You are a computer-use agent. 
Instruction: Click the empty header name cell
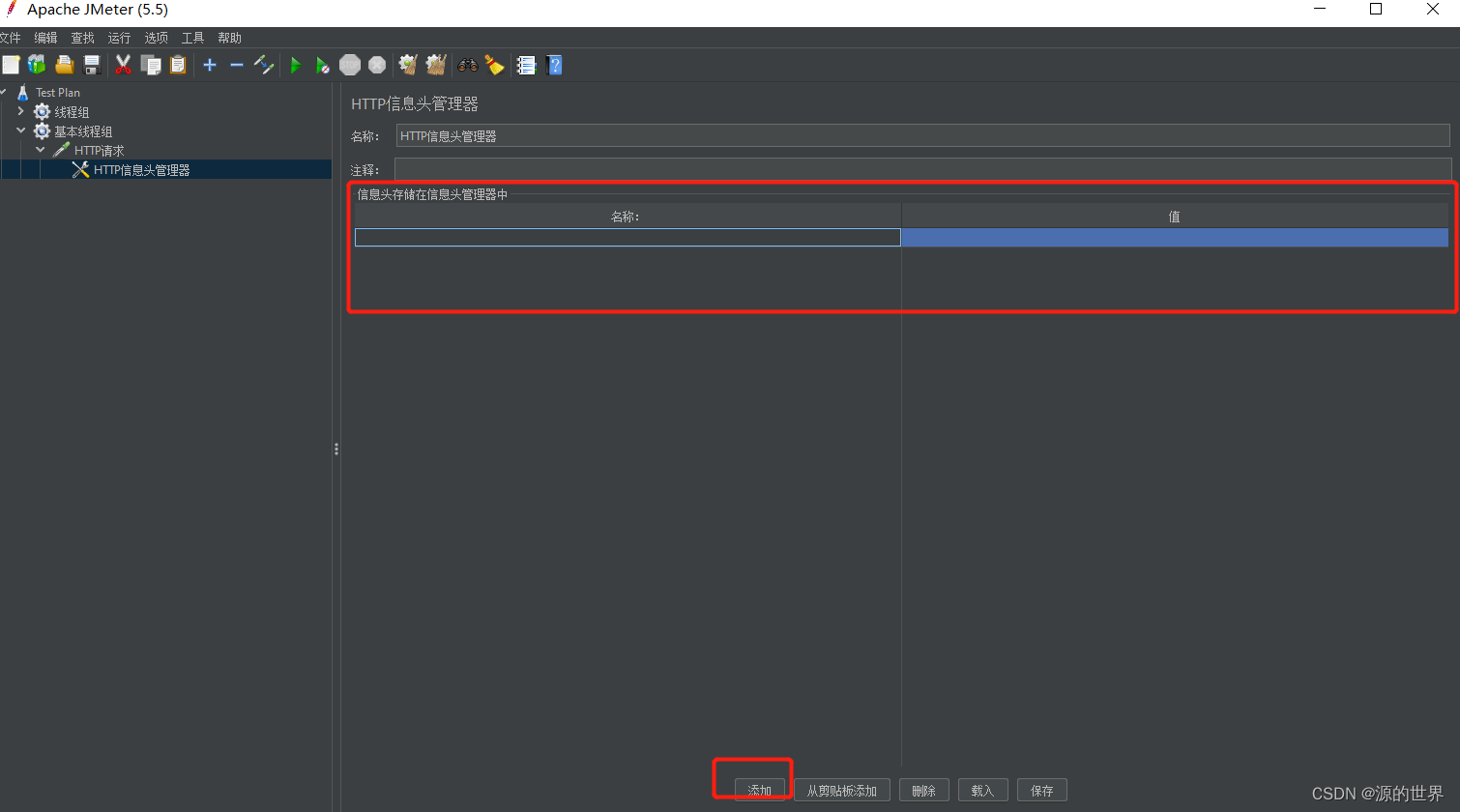628,237
